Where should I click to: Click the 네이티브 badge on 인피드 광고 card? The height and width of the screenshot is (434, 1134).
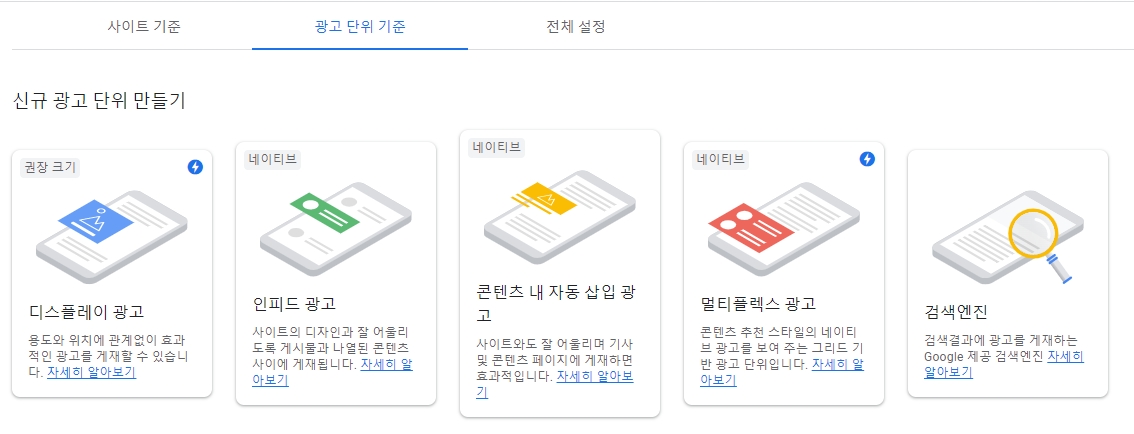(x=273, y=160)
